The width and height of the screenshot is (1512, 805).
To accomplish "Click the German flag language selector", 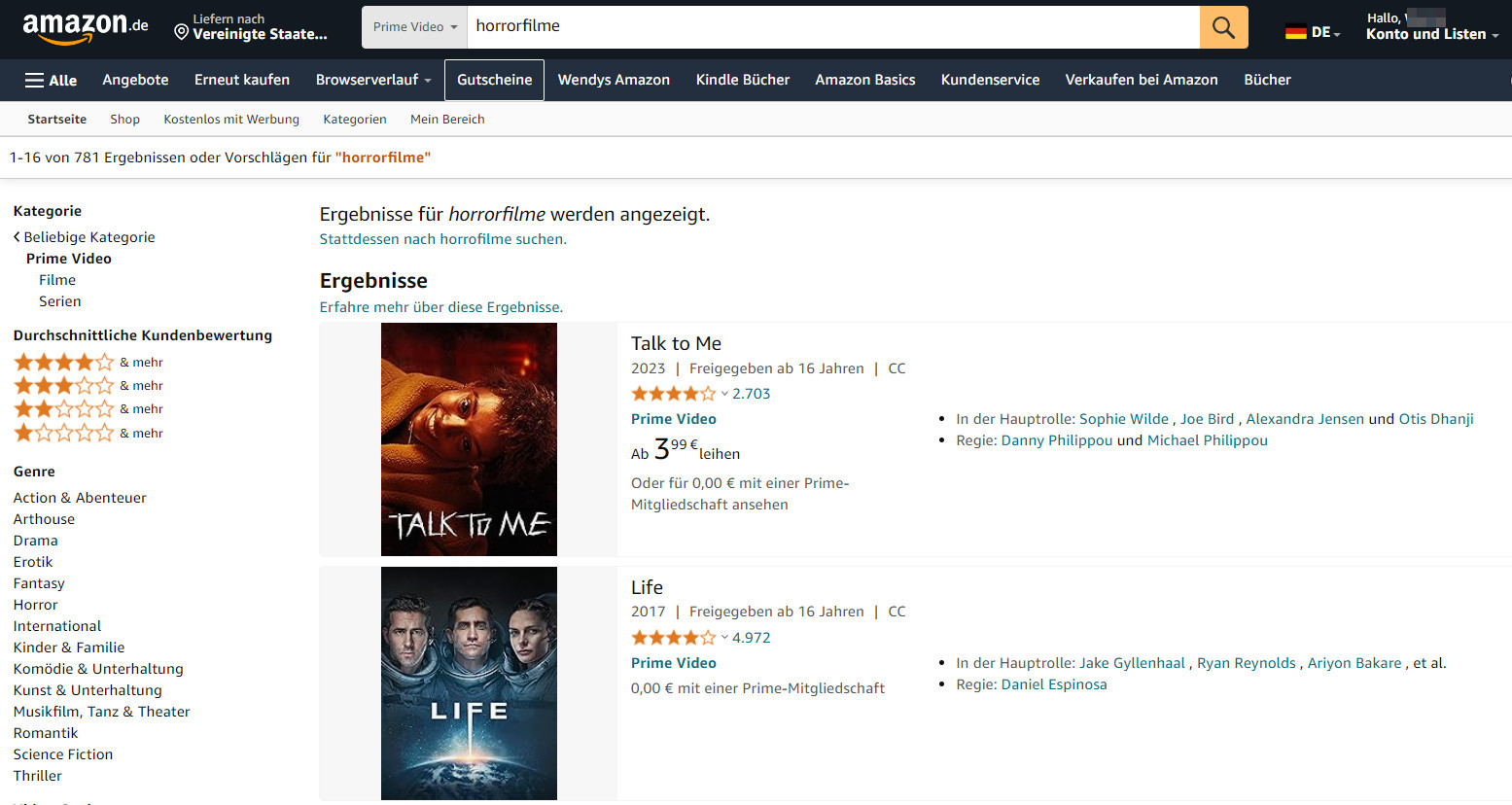I will point(1313,32).
